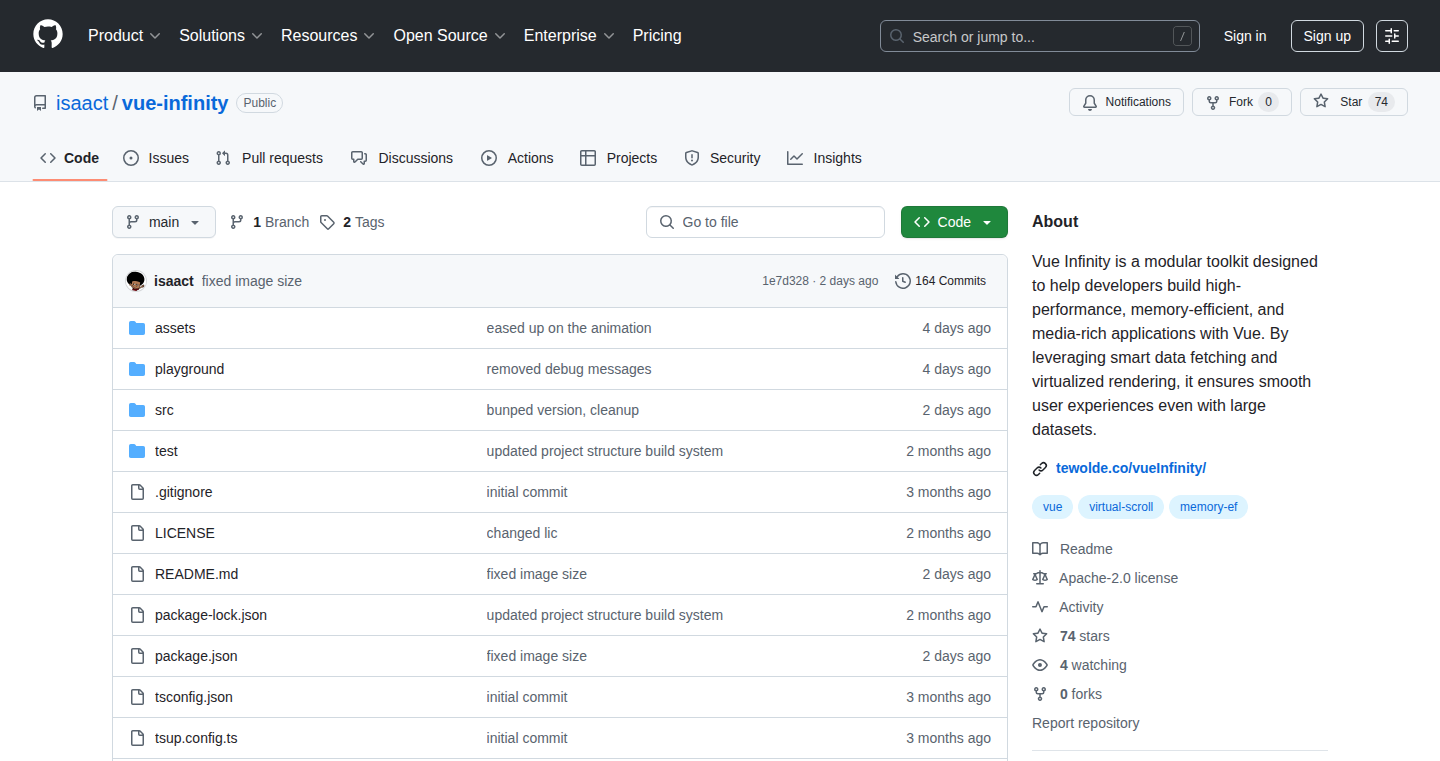Click the assets folder icon

pyautogui.click(x=137, y=328)
